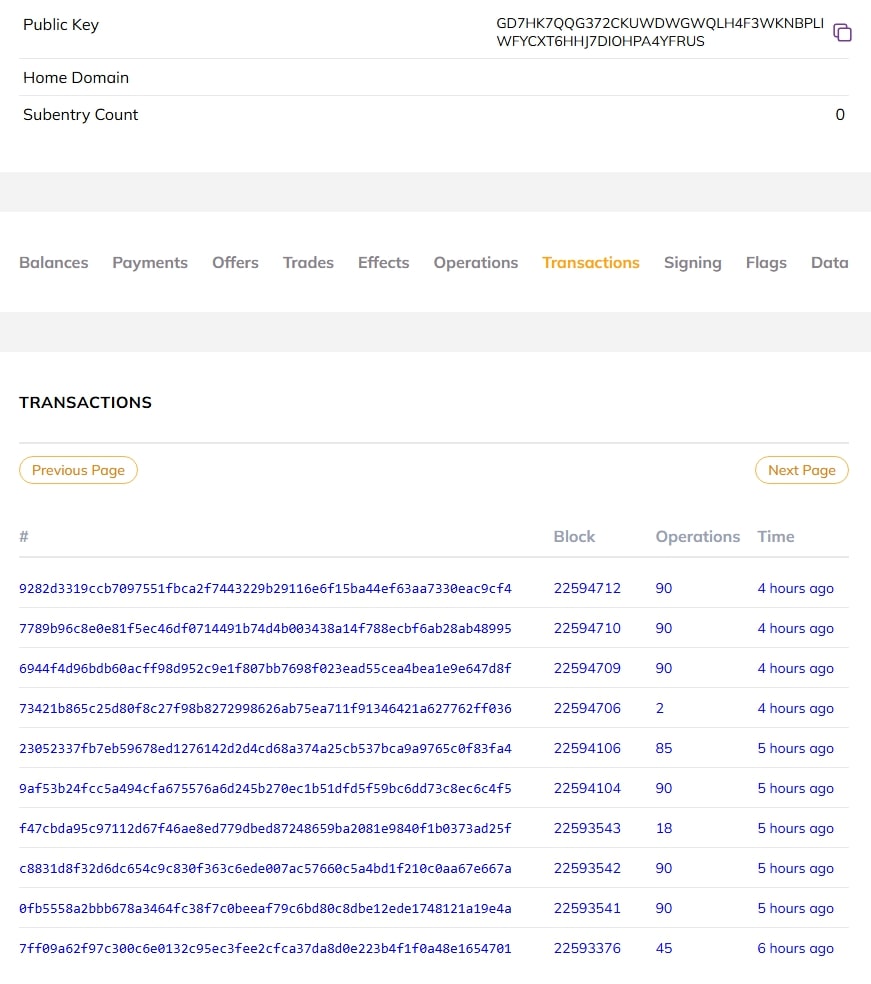This screenshot has height=984, width=871.
Task: Select the Transactions tab
Action: point(591,262)
